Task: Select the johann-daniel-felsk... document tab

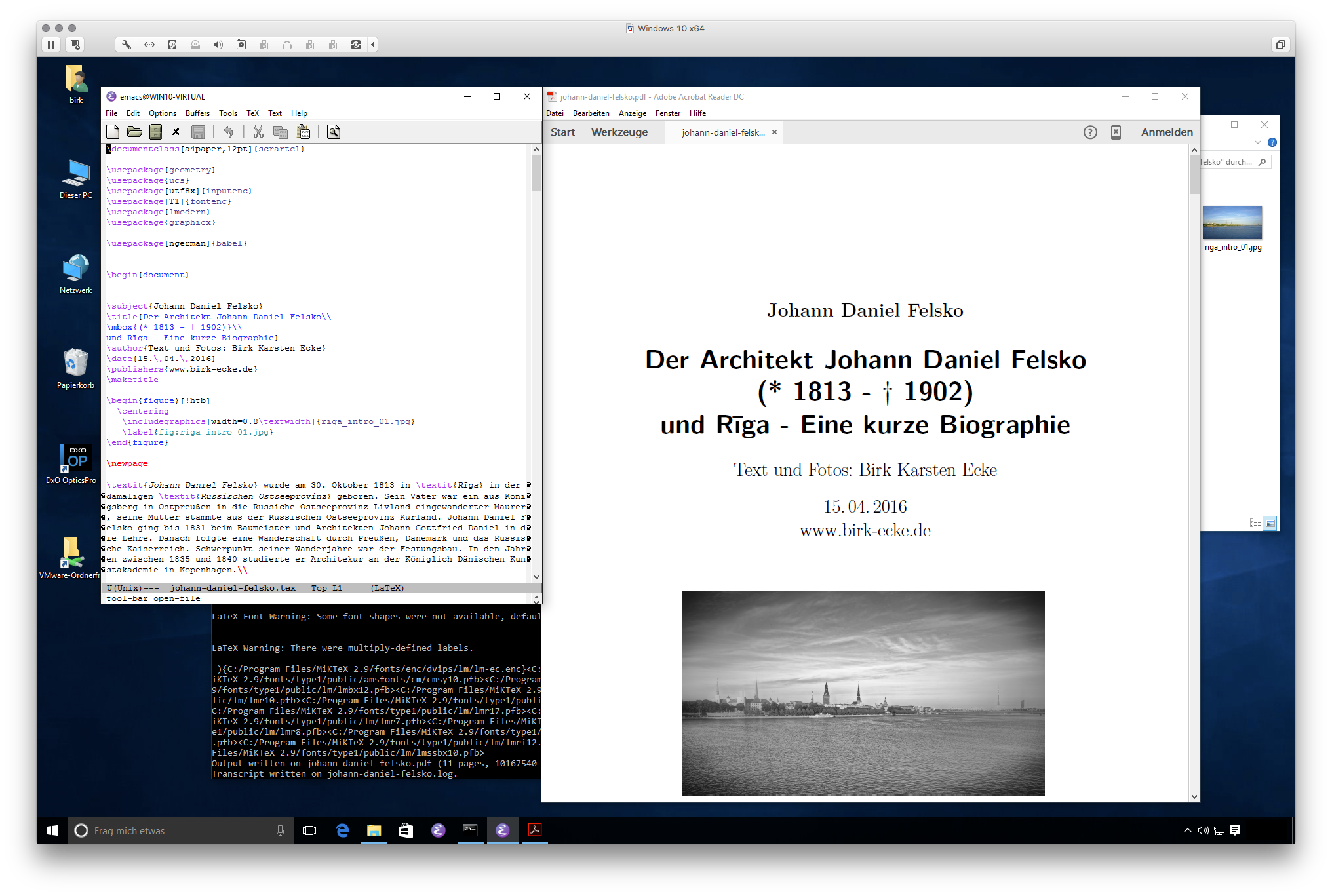Action: (723, 132)
